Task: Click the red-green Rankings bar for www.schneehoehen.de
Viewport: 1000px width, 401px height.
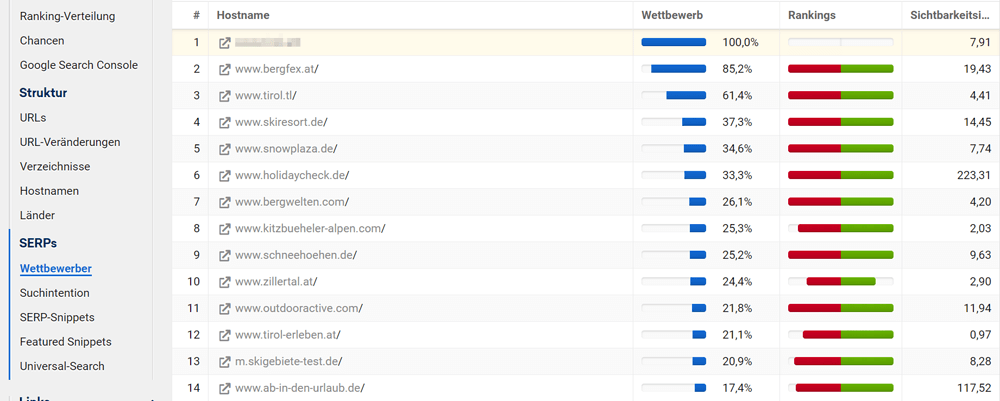Action: point(841,255)
